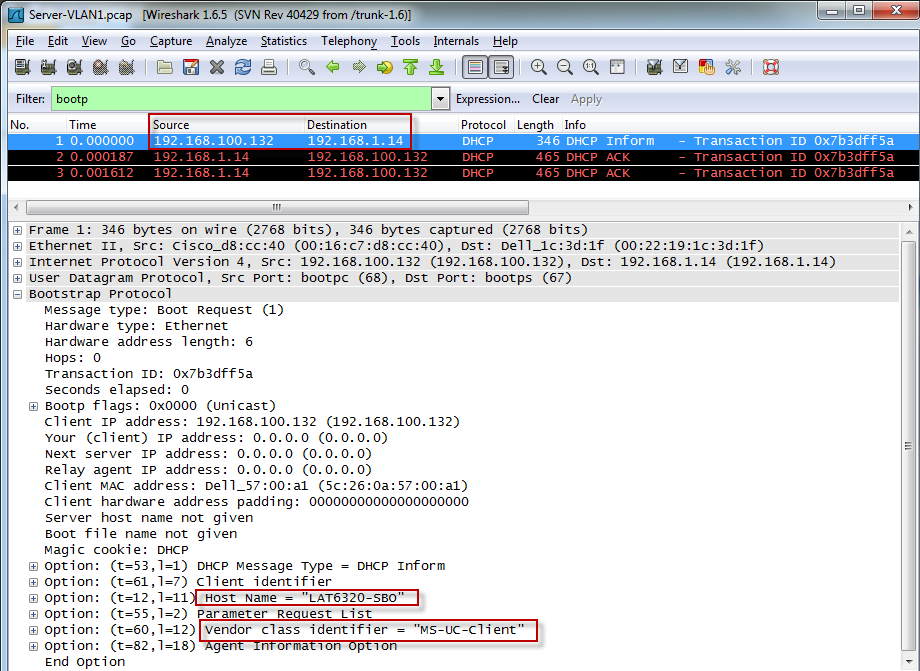
Task: Expand Internet Protocol Version 4 node
Action: (x=18, y=262)
